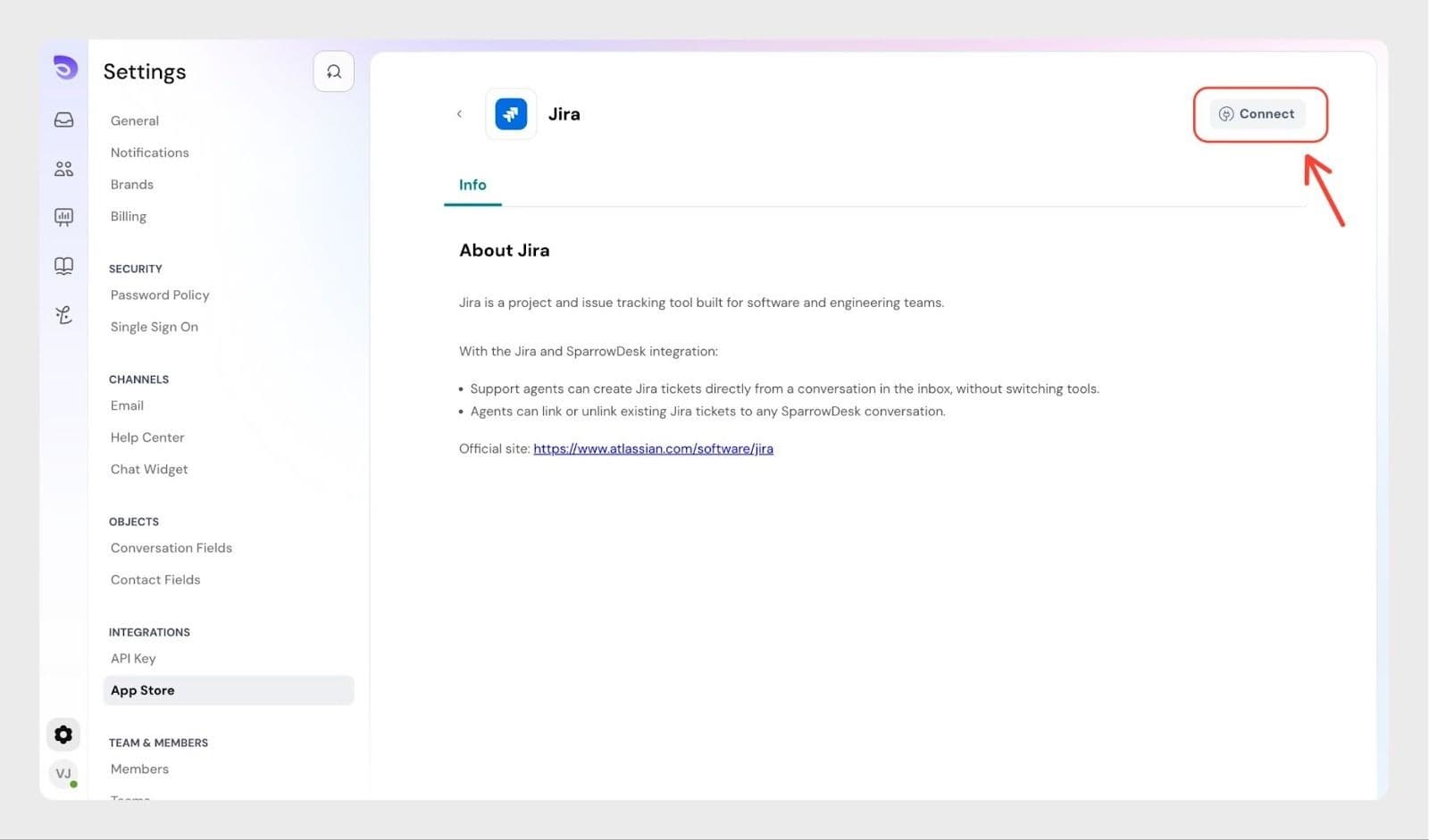
Task: Select Chat Widget under Channels
Action: click(149, 470)
